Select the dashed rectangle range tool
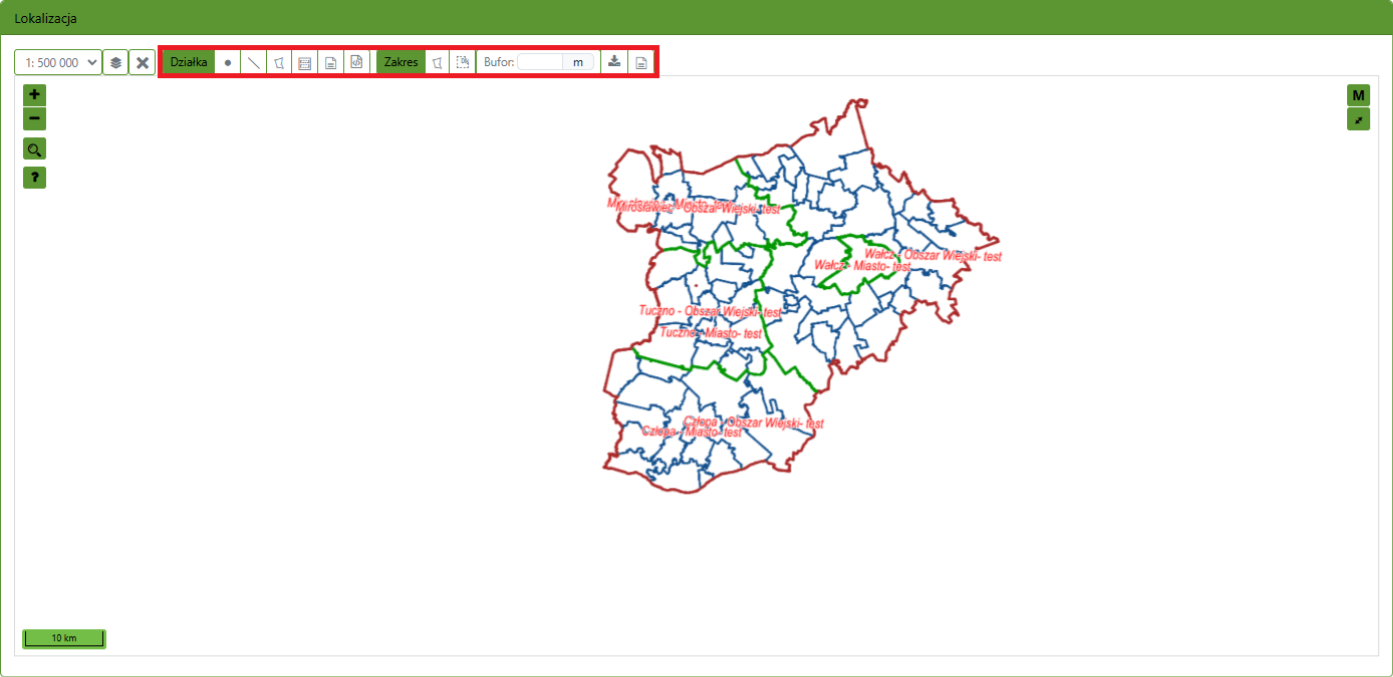This screenshot has height=677, width=1393. [462, 62]
